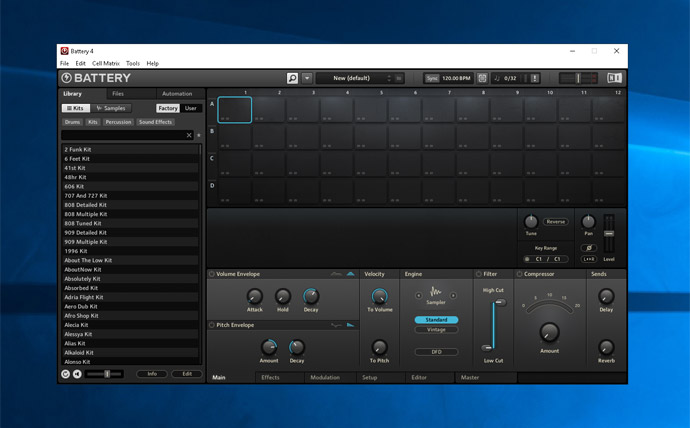Screen dimensions: 690x428
Task: Click the exclamation panic icon
Action: (535, 78)
